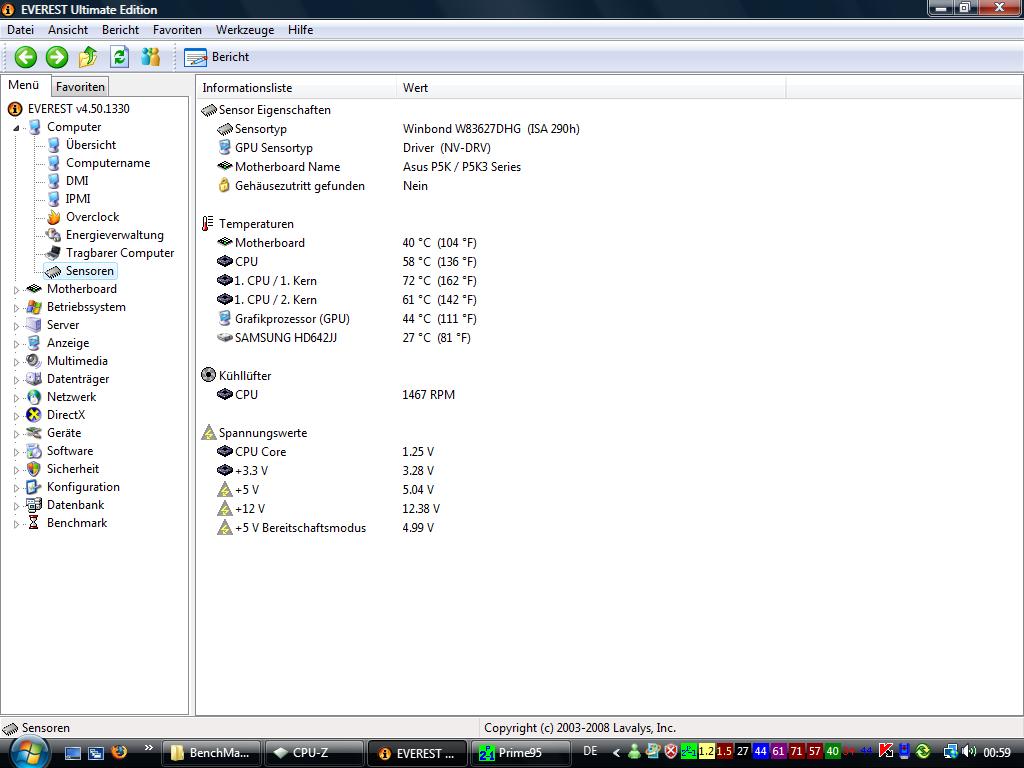Screen dimensions: 1024x768
Task: Click the Temperaturen thermometer icon
Action: (208, 224)
